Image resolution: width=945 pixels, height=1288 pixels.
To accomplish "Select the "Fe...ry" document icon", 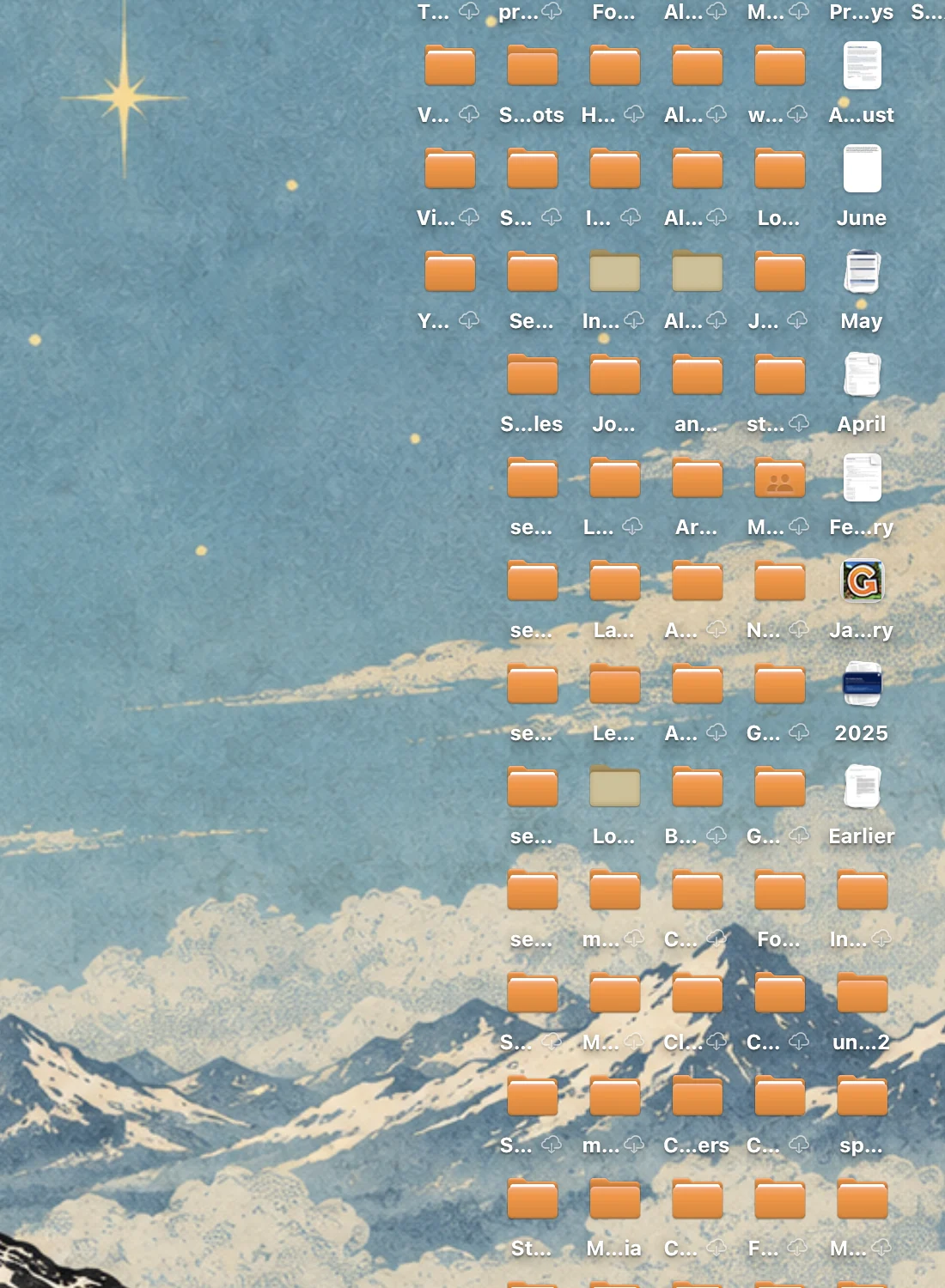I will coord(862,478).
